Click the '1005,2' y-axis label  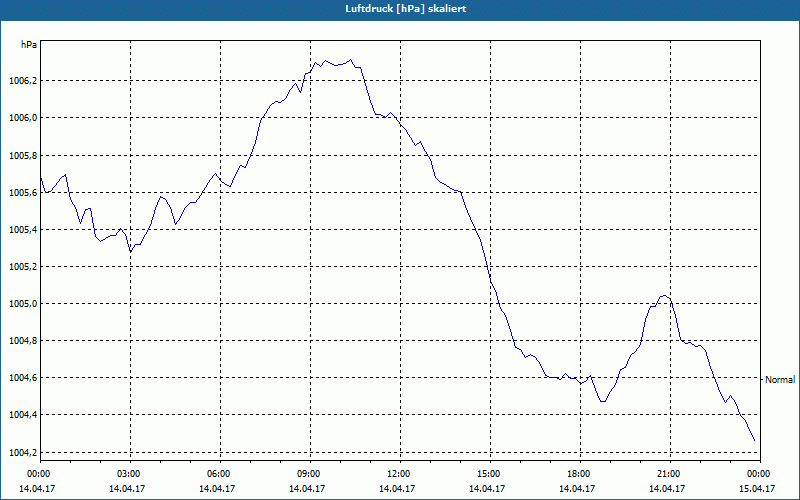tap(23, 267)
